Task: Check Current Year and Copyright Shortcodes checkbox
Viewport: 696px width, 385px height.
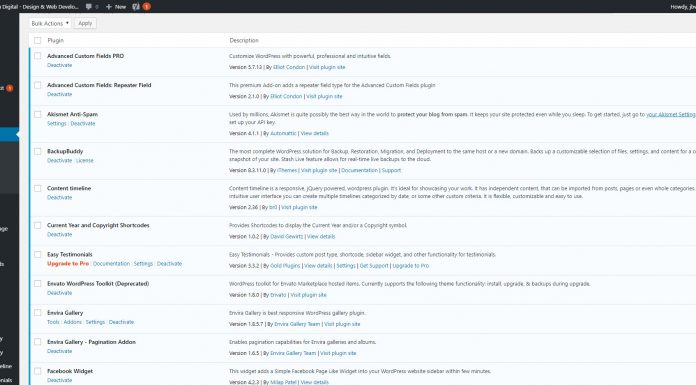Action: tap(38, 226)
